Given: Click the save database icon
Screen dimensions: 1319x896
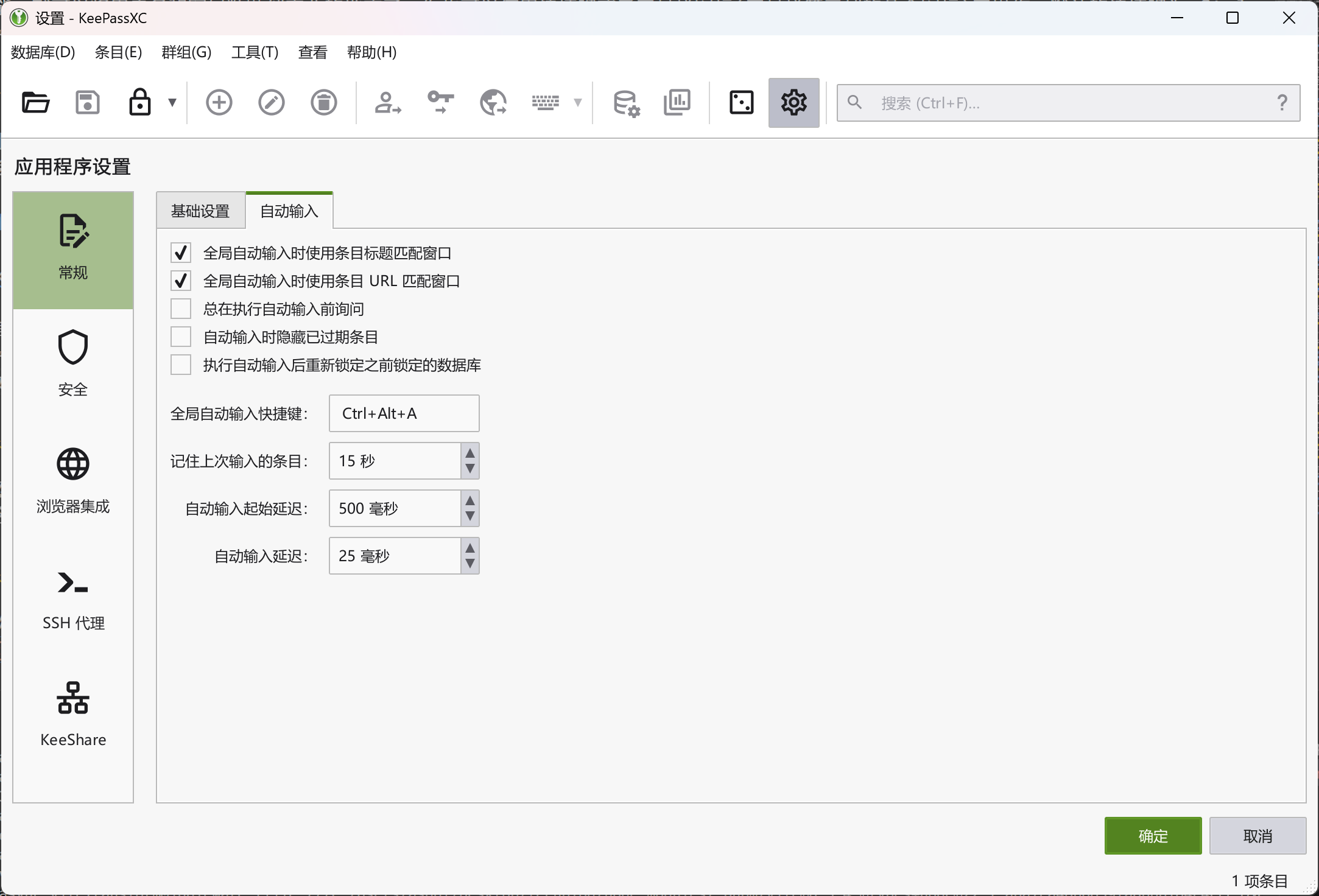Looking at the screenshot, I should coord(88,102).
